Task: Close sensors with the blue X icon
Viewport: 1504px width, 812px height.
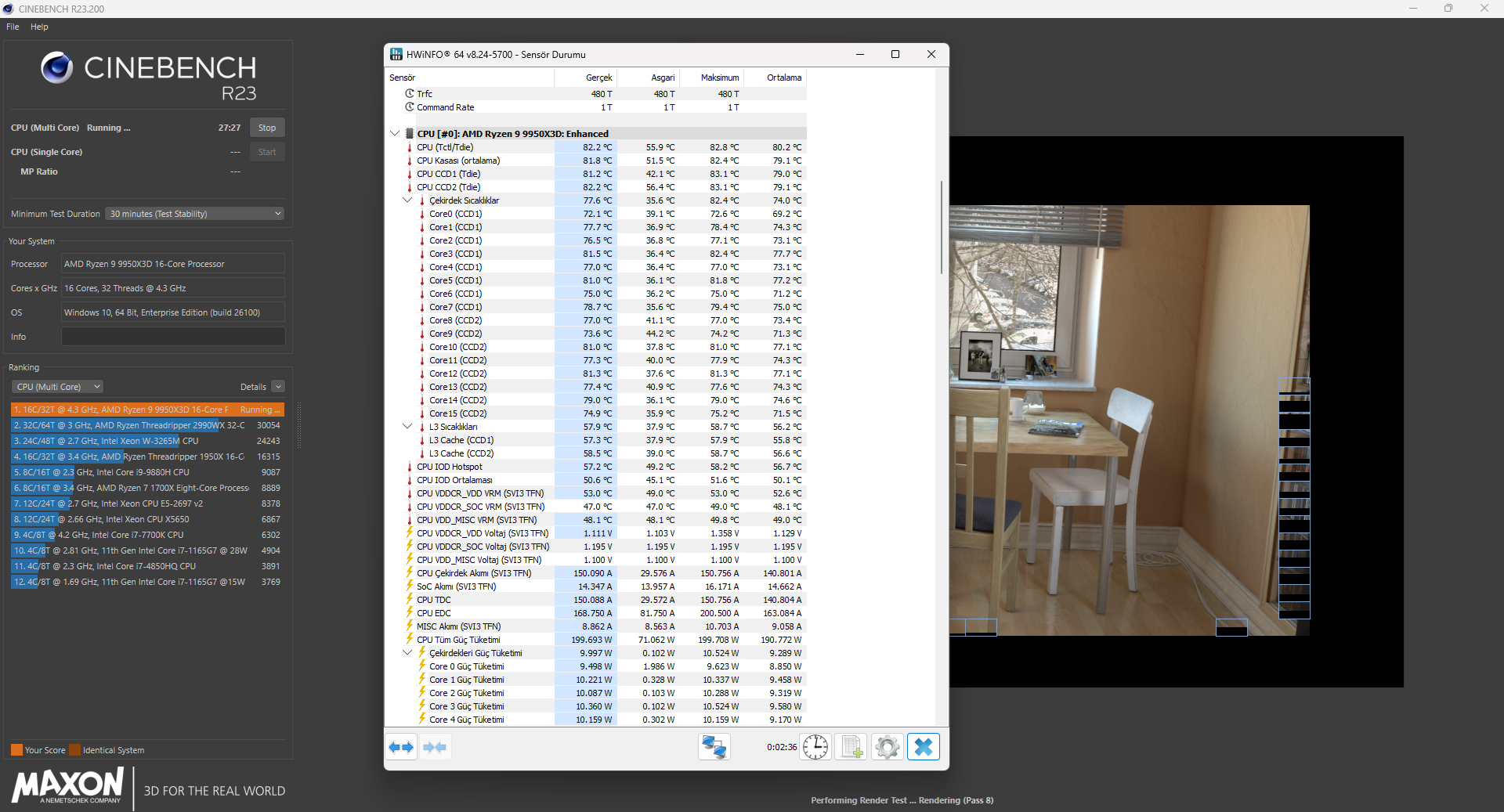Action: (923, 747)
